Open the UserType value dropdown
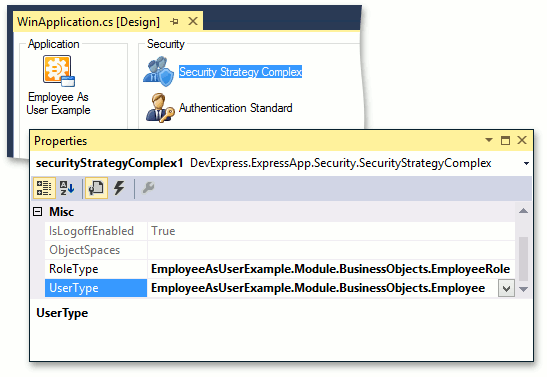The height and width of the screenshot is (377, 547). click(506, 288)
